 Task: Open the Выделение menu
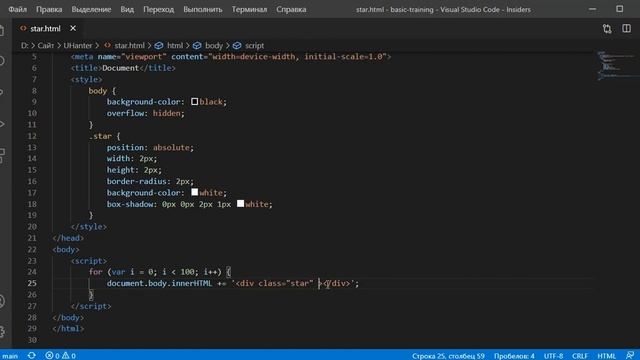click(91, 9)
